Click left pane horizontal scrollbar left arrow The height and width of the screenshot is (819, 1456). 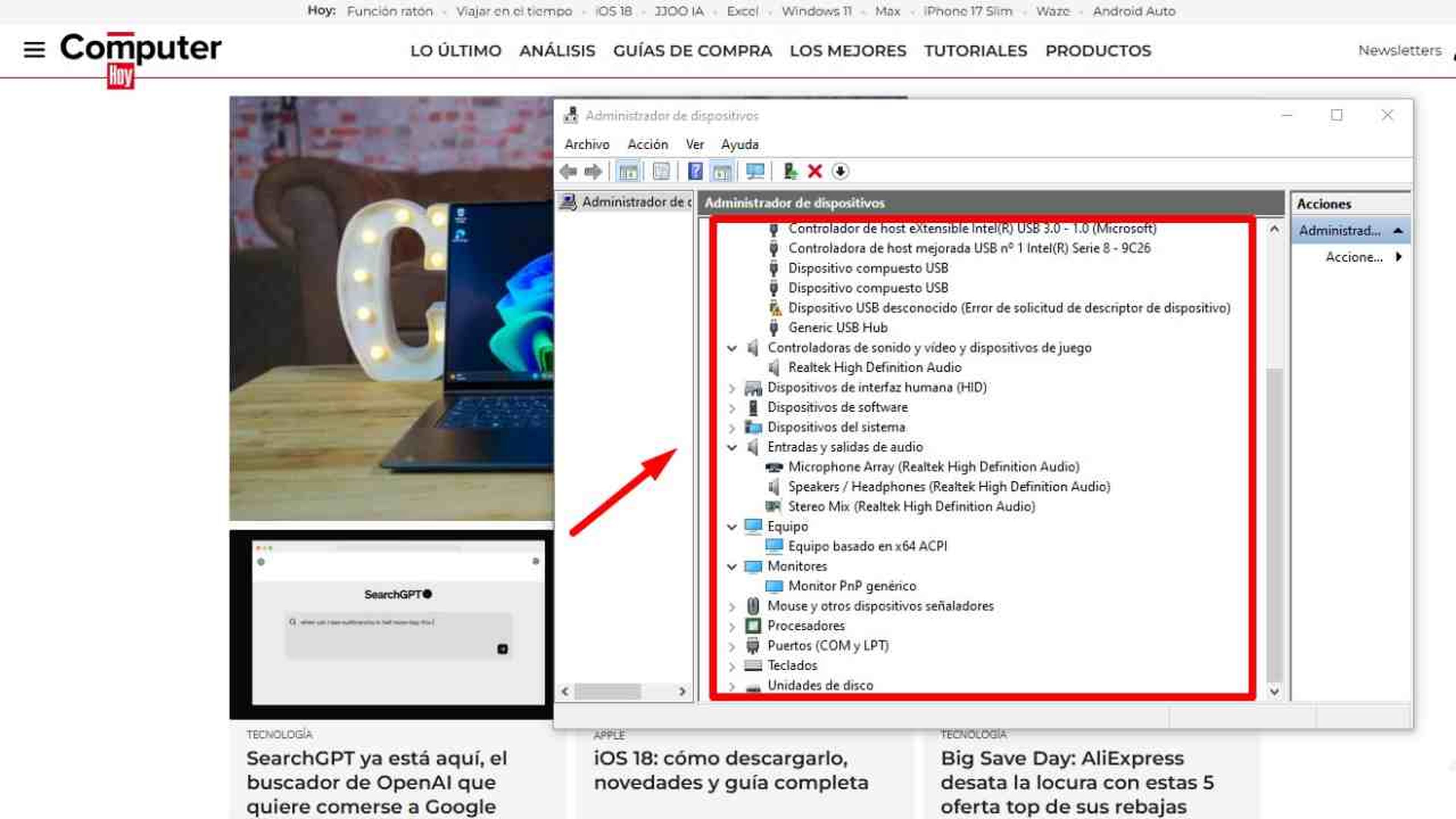565,691
